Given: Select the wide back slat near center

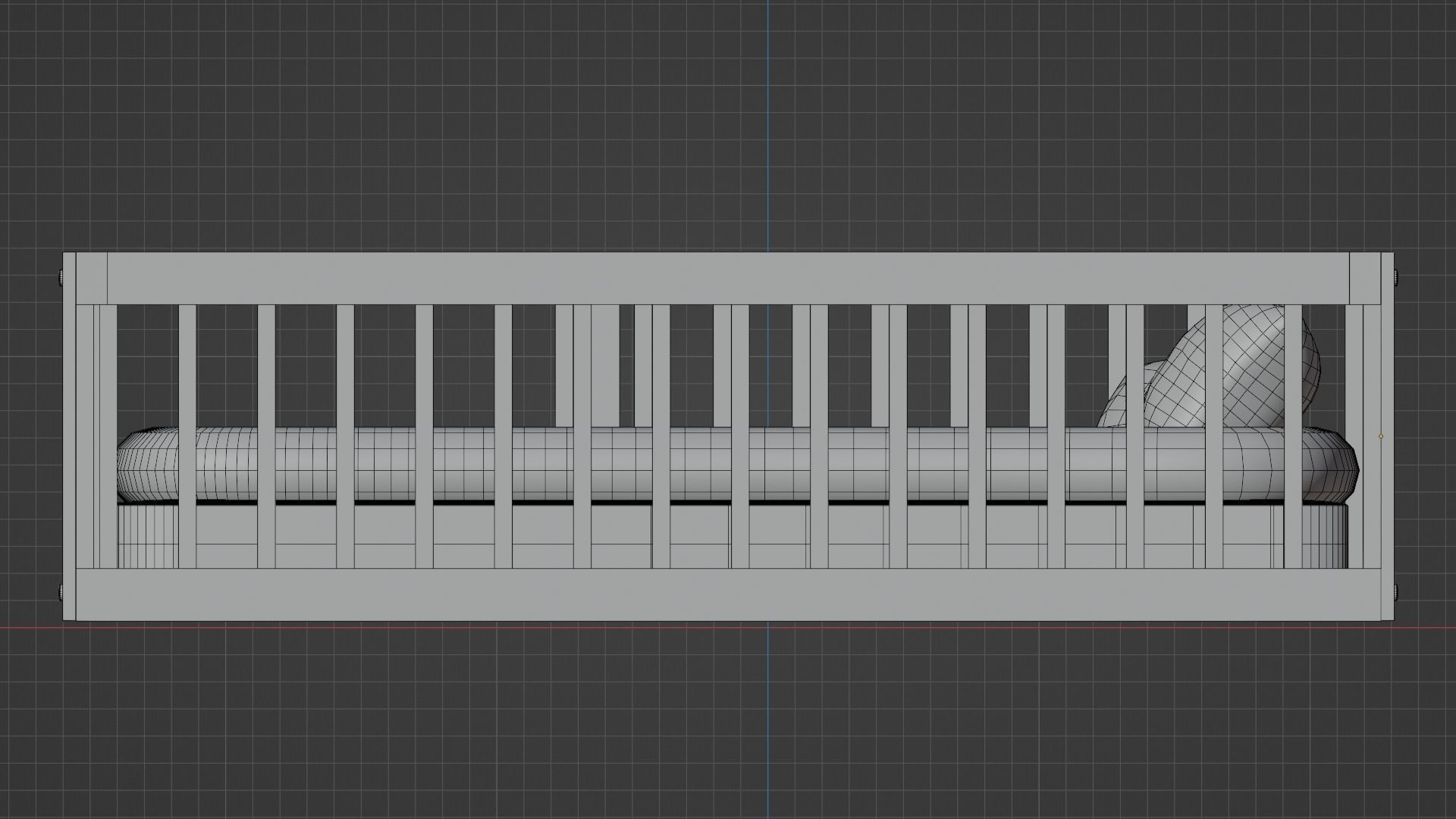Looking at the screenshot, I should point(605,364).
